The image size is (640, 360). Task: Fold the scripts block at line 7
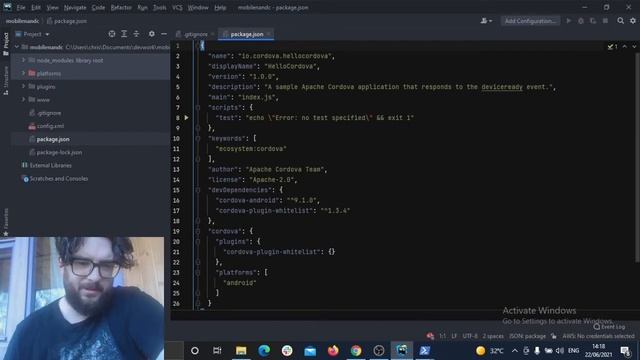(198, 107)
